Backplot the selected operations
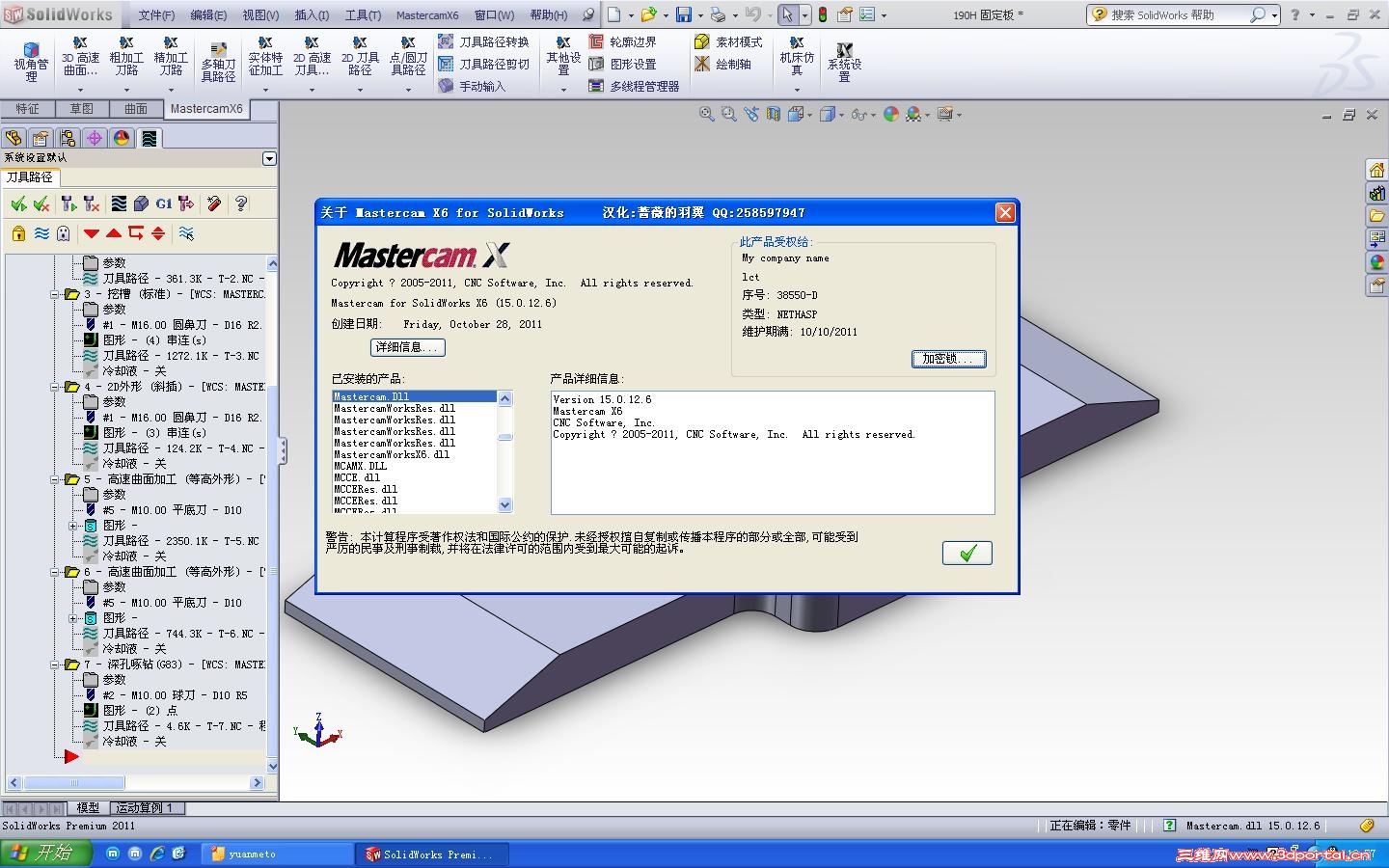 (x=119, y=203)
